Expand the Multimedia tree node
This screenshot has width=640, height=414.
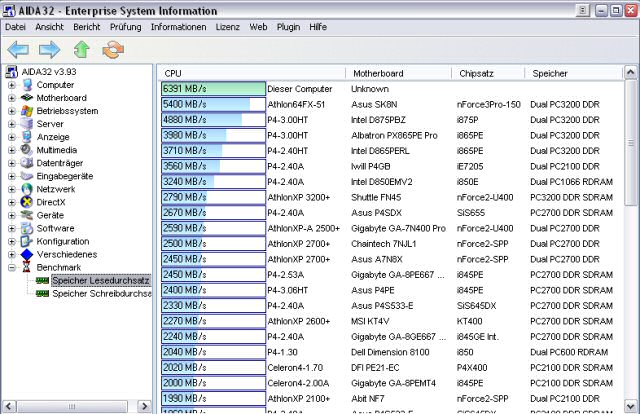click(x=12, y=150)
